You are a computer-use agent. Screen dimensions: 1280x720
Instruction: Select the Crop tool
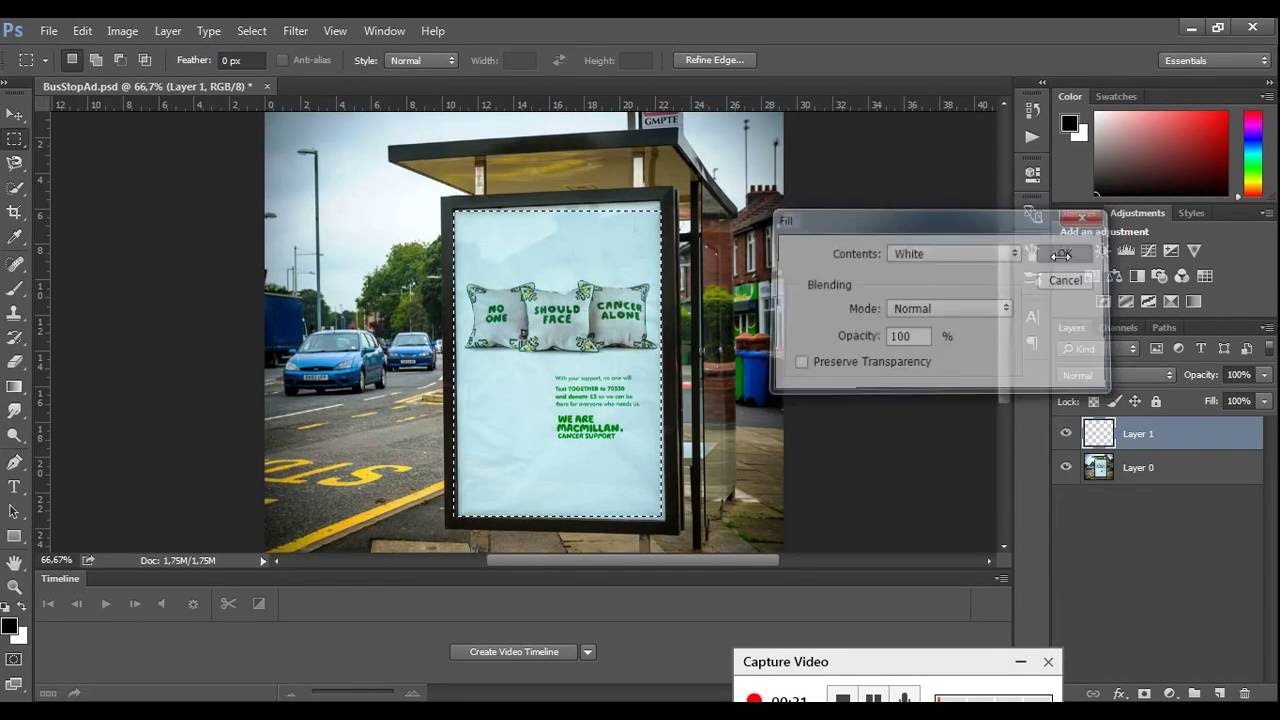pos(14,212)
